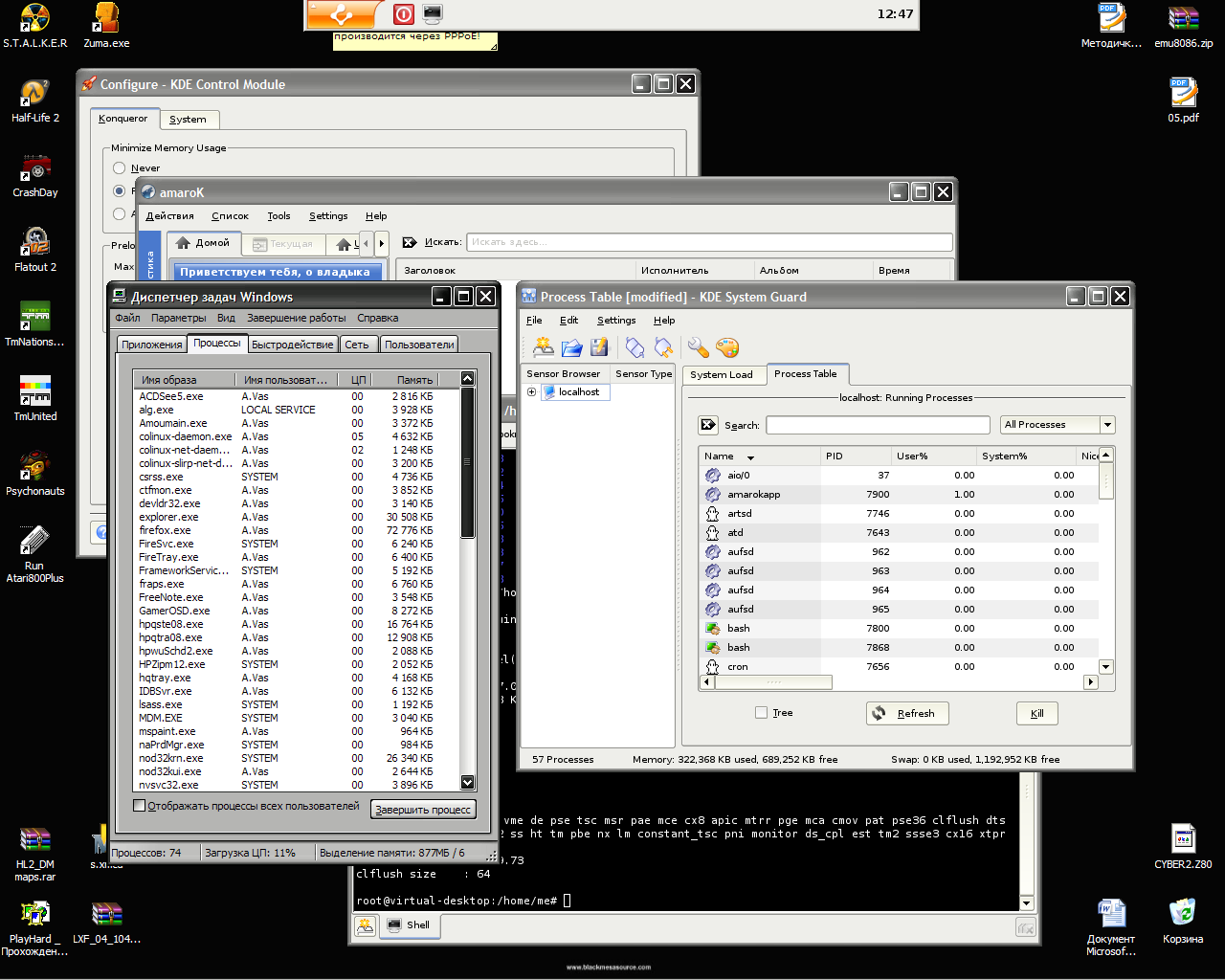Select the Flatout 2 desktop icon
The width and height of the screenshot is (1225, 980).
(35, 250)
